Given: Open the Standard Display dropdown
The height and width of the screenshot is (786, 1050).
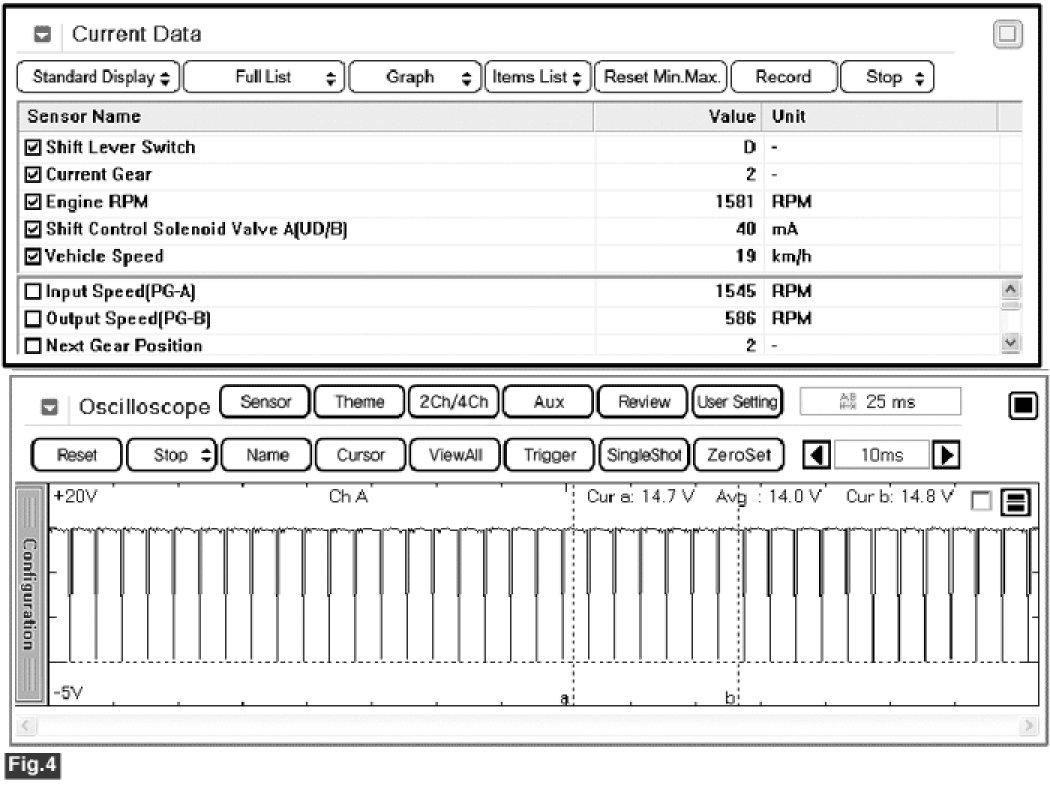Looking at the screenshot, I should pyautogui.click(x=100, y=77).
